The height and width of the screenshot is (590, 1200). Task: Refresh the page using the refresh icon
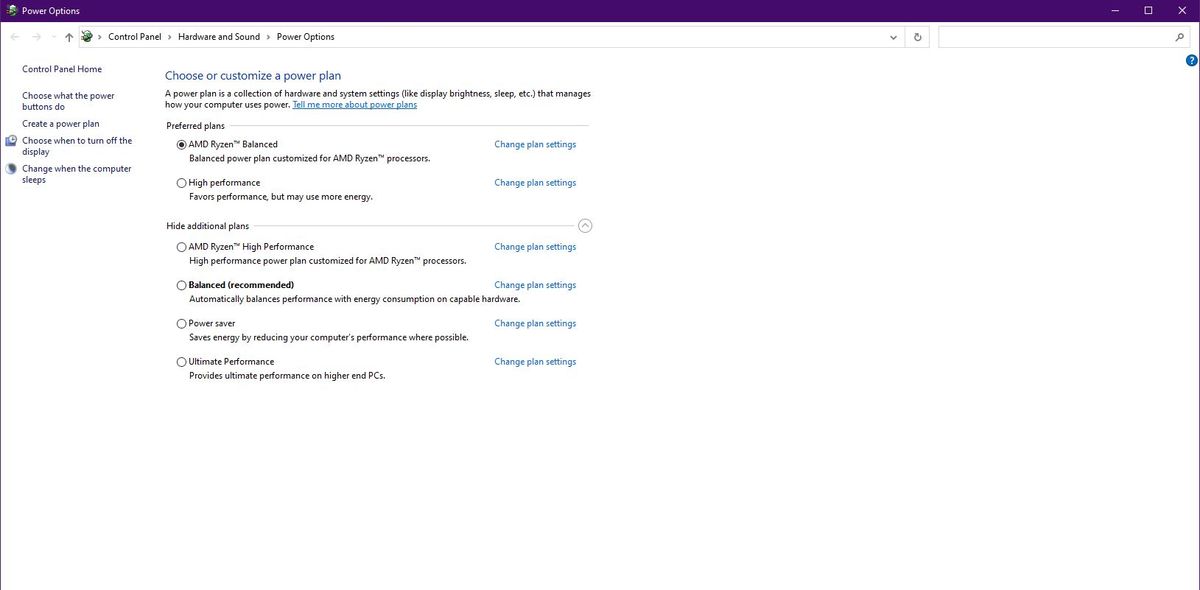tap(917, 36)
